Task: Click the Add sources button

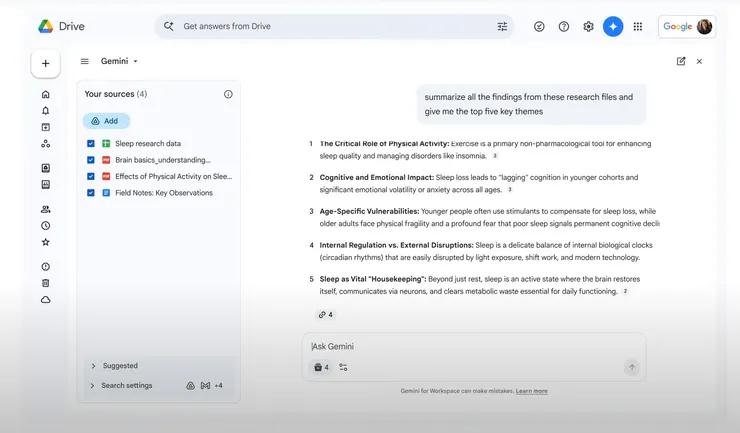Action: click(x=106, y=121)
